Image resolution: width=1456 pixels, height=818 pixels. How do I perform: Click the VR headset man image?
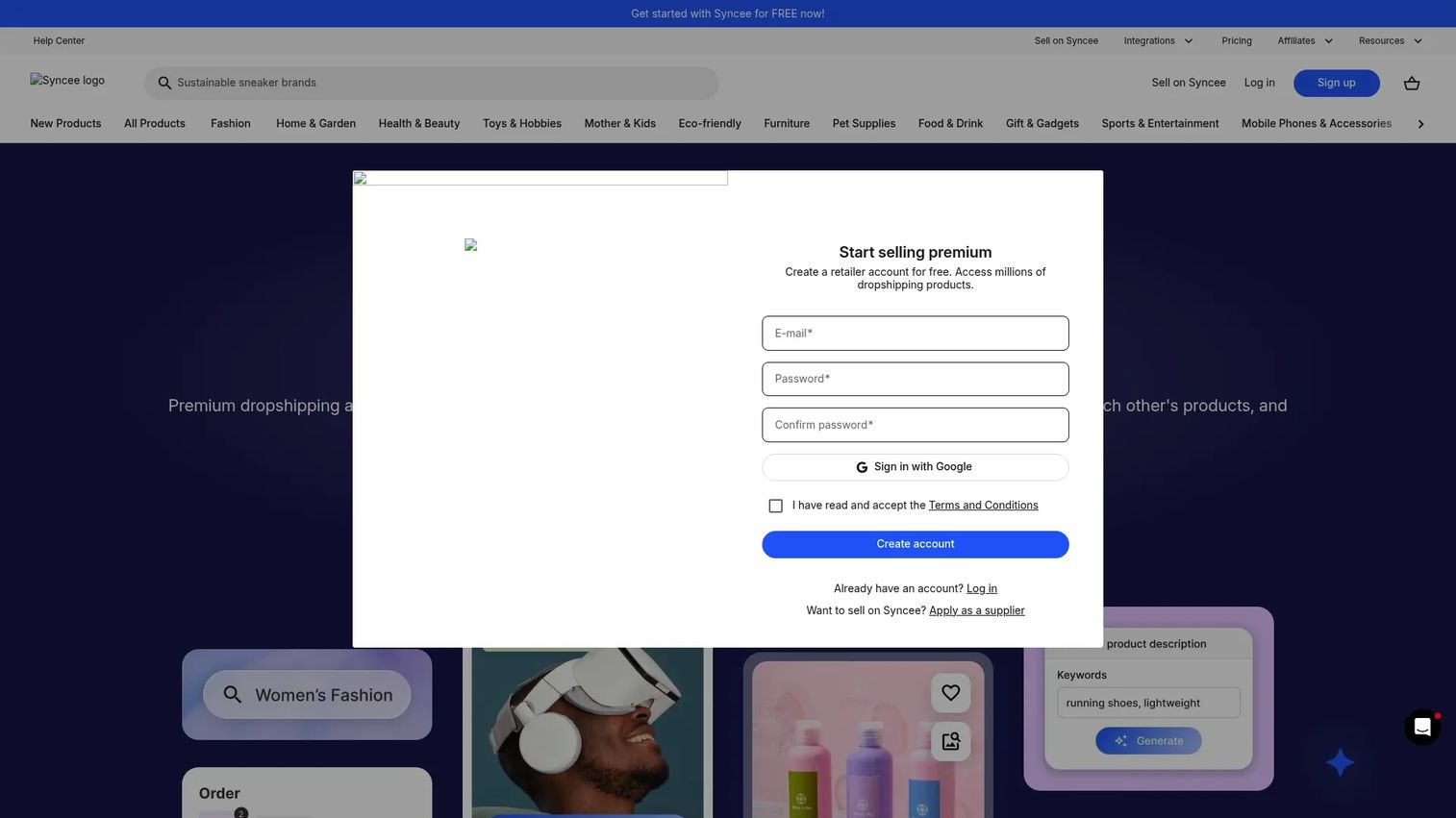point(588,732)
